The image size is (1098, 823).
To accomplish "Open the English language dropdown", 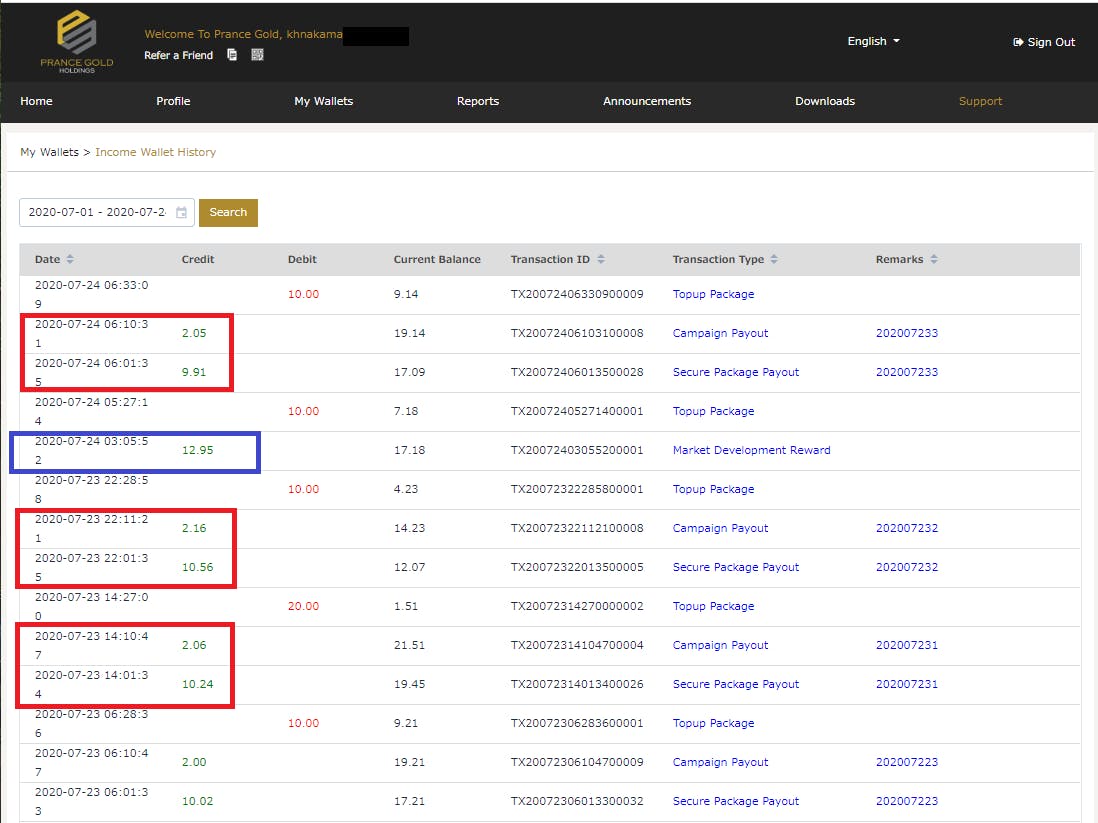I will pos(873,41).
